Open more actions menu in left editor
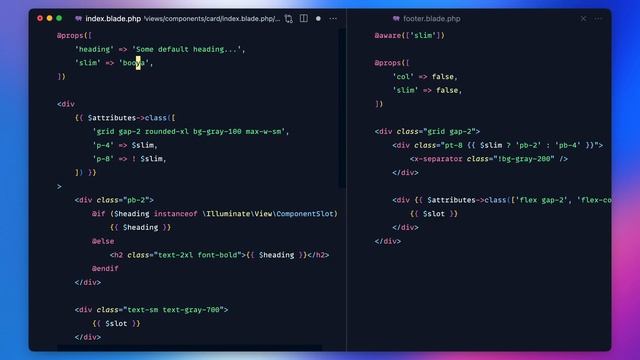Image resolution: width=640 pixels, height=360 pixels. (333, 19)
